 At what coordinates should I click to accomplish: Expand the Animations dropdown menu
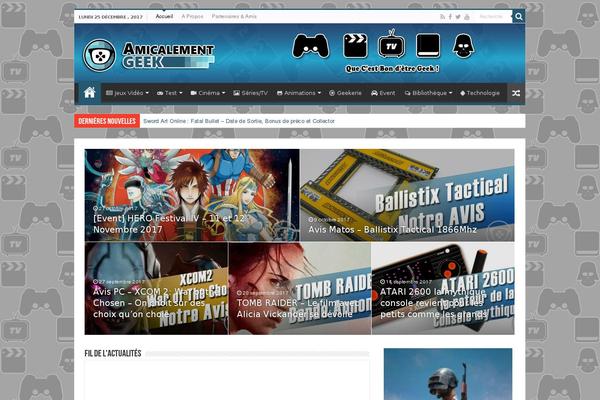click(x=298, y=93)
